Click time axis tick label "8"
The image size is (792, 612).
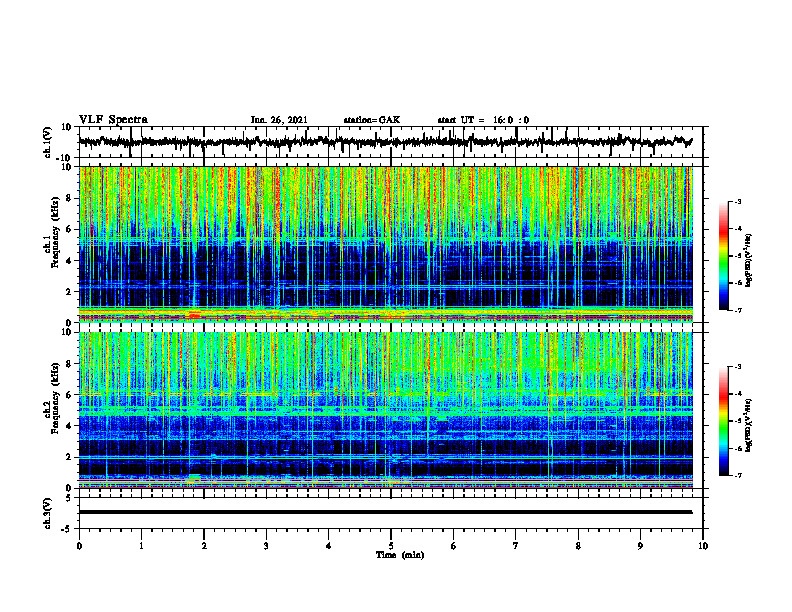click(x=578, y=546)
